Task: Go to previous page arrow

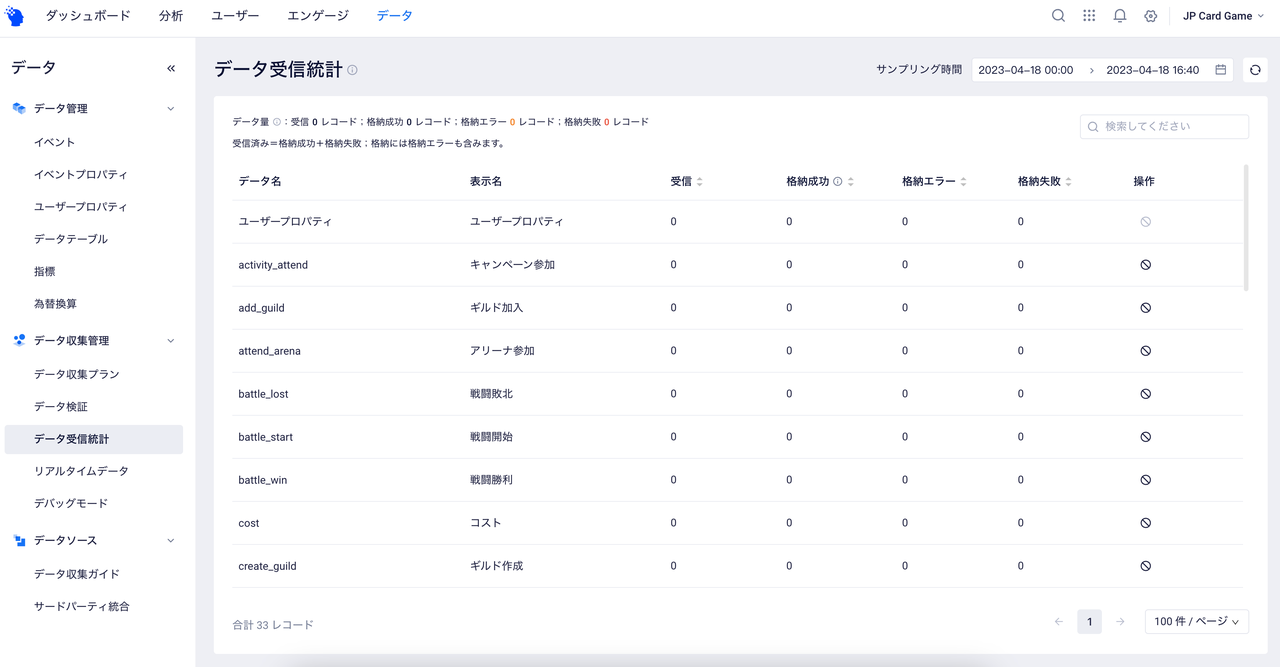Action: pyautogui.click(x=1058, y=622)
